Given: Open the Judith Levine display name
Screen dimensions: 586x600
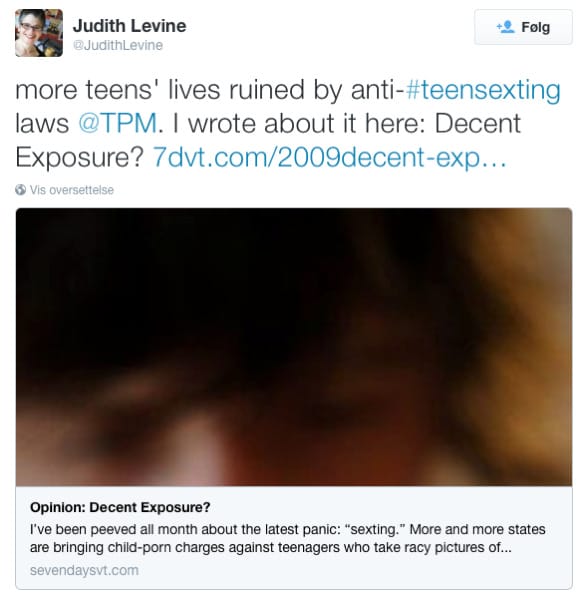Looking at the screenshot, I should coord(129,26).
